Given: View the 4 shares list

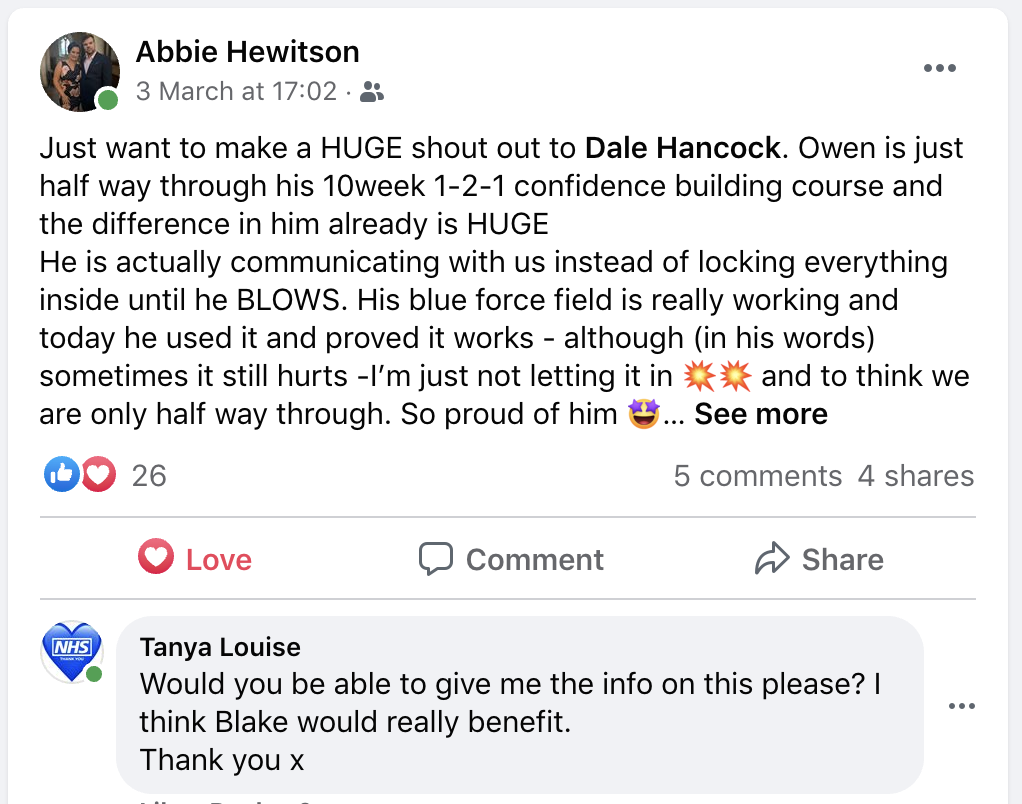Looking at the screenshot, I should point(916,476).
